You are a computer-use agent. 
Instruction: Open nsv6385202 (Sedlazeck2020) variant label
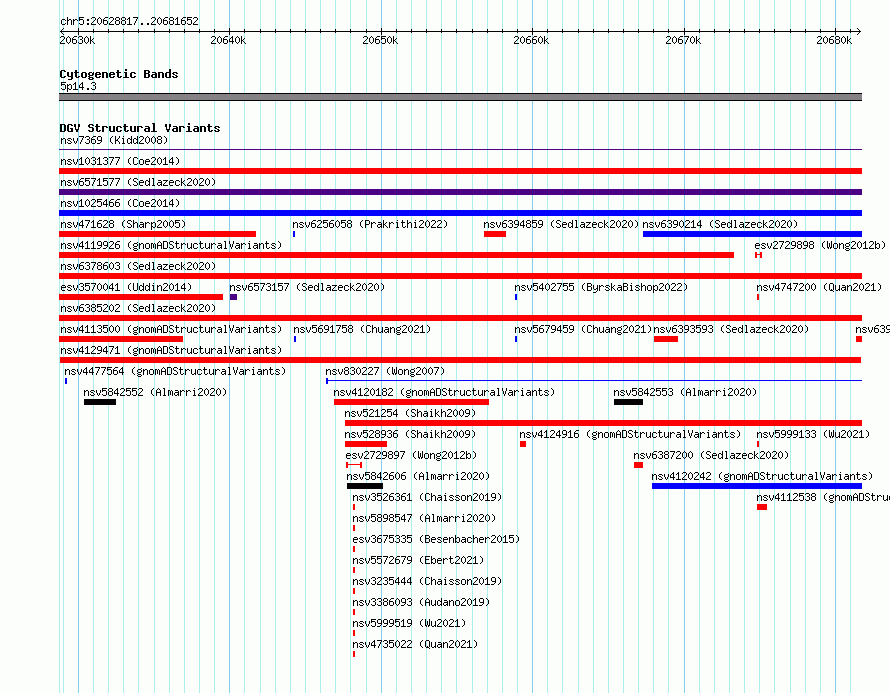coord(138,308)
